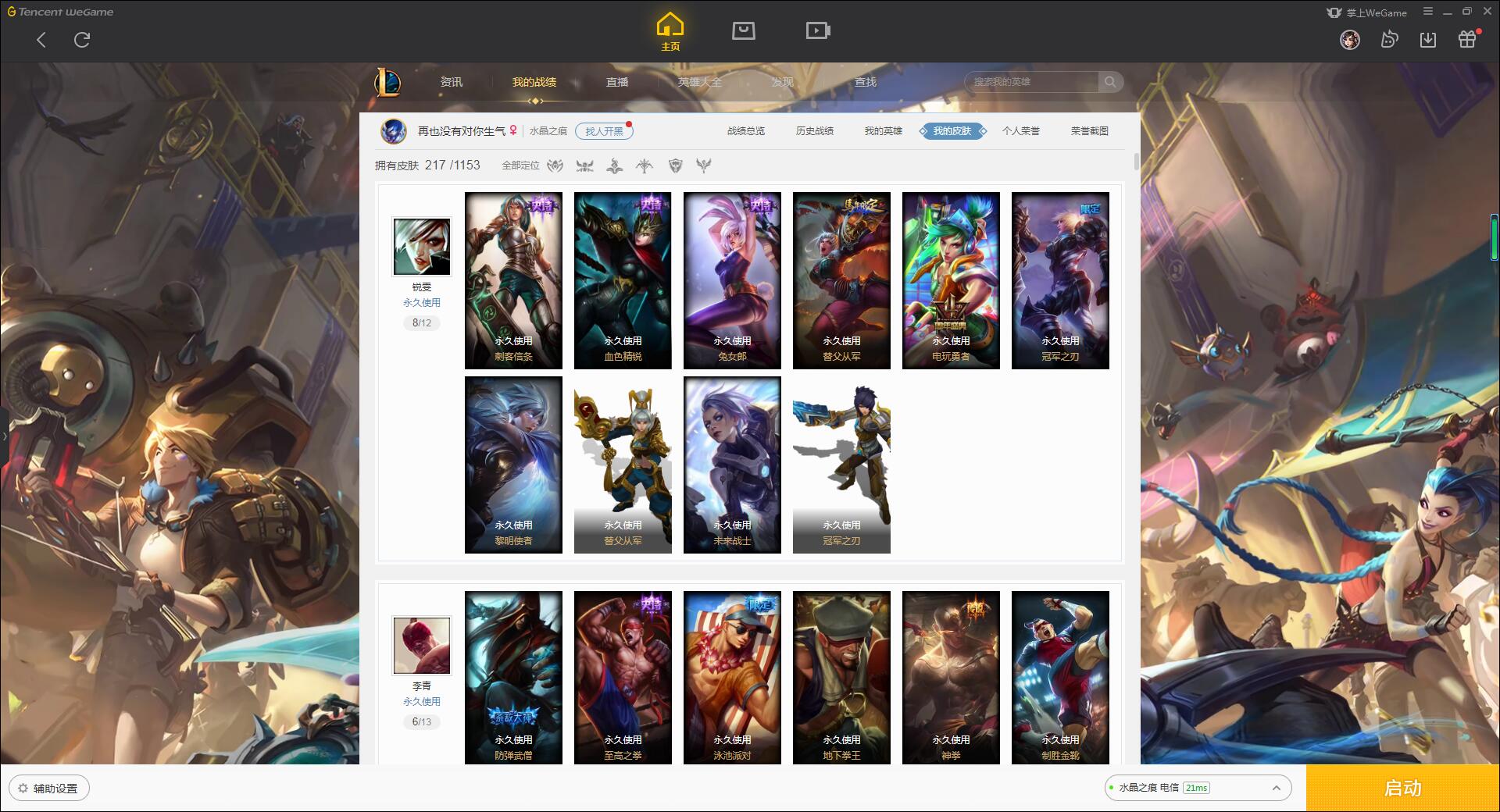Open the store bag icon

click(x=743, y=31)
